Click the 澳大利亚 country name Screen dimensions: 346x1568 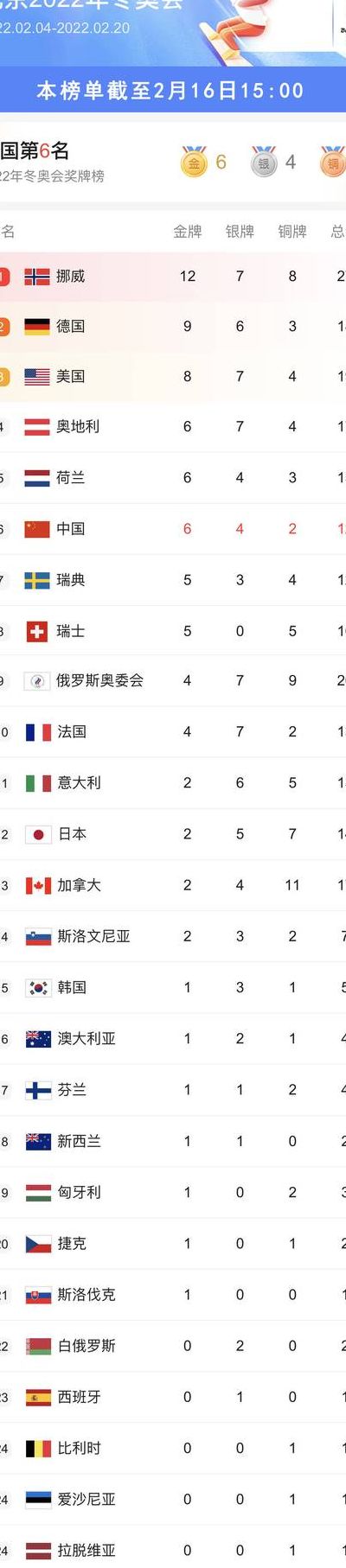[86, 1039]
